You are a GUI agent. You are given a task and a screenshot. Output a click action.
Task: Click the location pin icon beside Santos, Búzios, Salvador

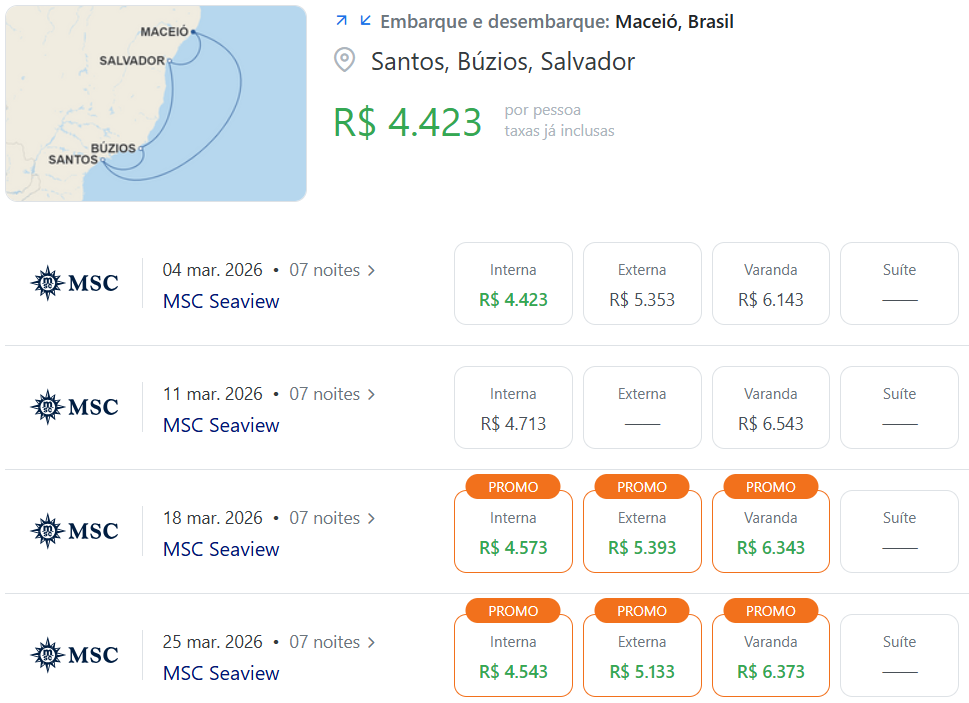point(344,60)
